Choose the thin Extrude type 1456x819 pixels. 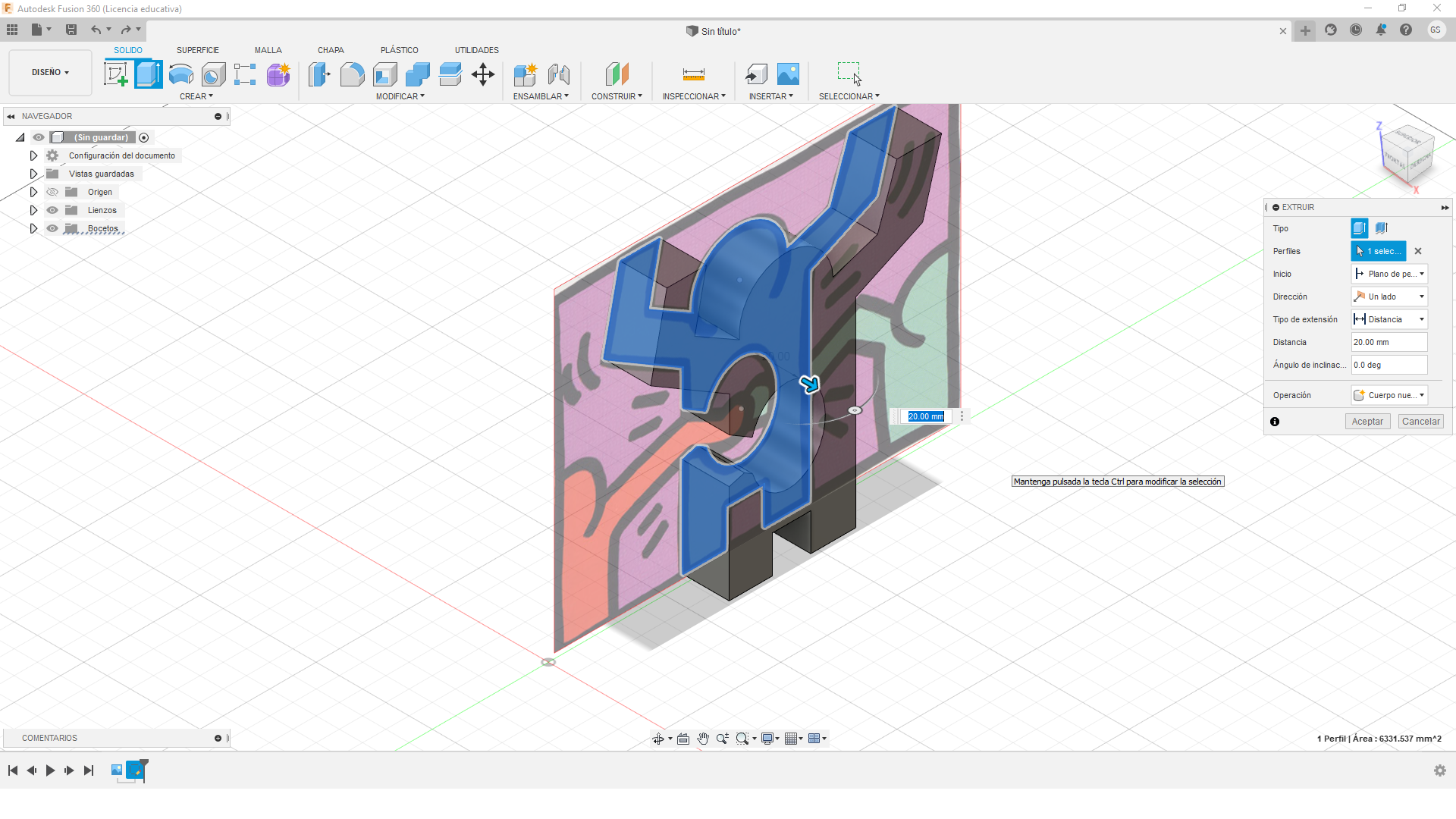pyautogui.click(x=1382, y=228)
